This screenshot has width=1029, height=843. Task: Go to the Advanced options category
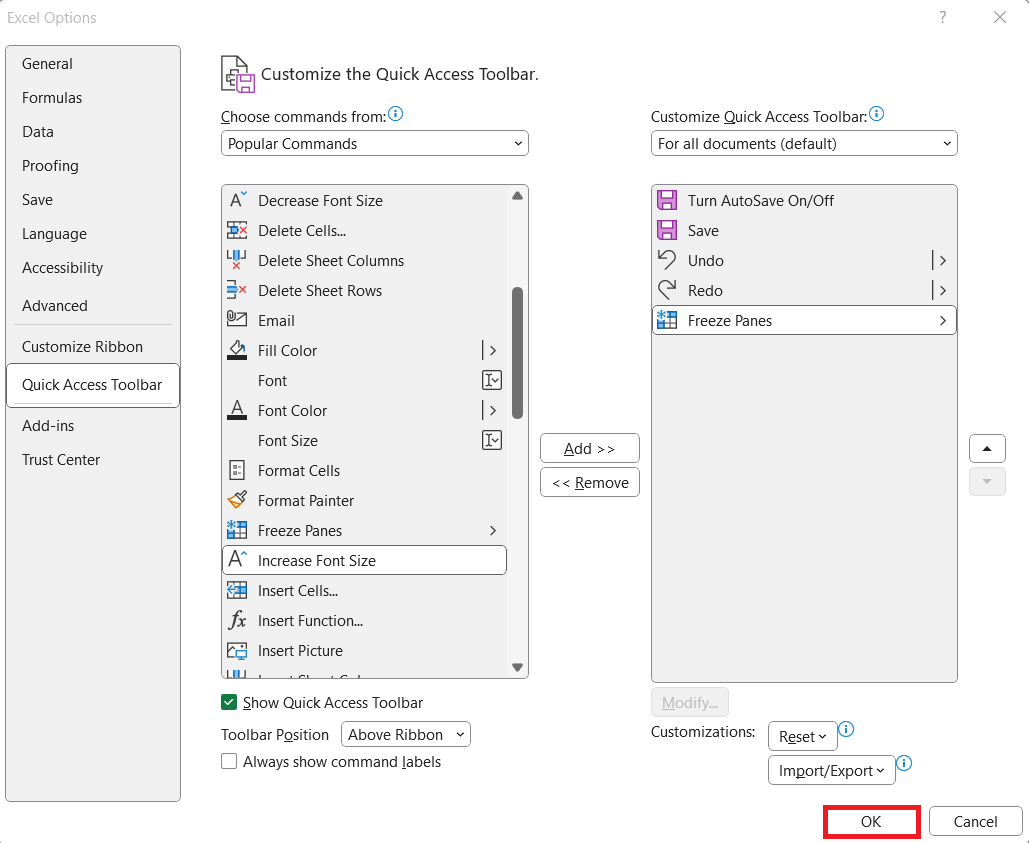pos(93,306)
